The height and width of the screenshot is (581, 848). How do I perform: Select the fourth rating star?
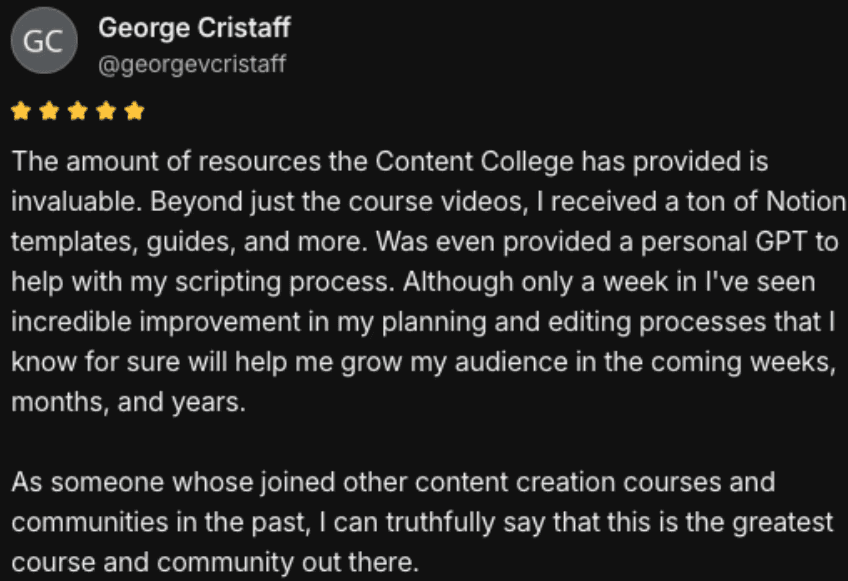click(106, 111)
